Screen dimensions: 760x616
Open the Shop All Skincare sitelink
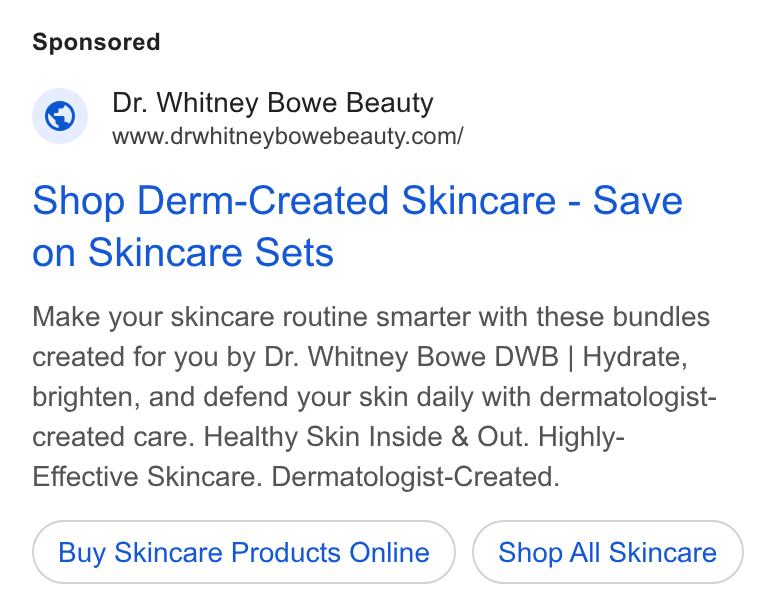607,552
